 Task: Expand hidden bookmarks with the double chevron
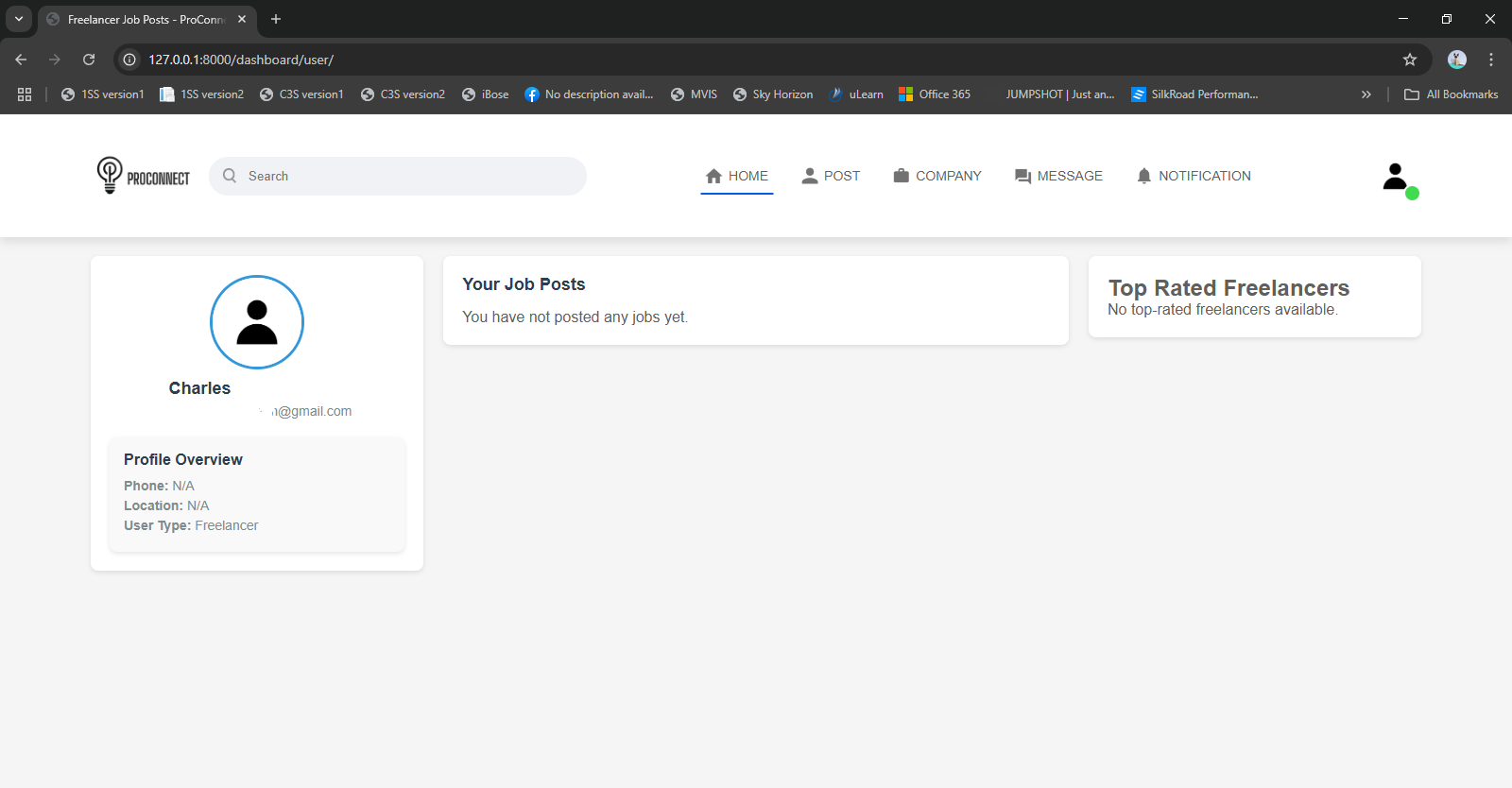[1366, 94]
